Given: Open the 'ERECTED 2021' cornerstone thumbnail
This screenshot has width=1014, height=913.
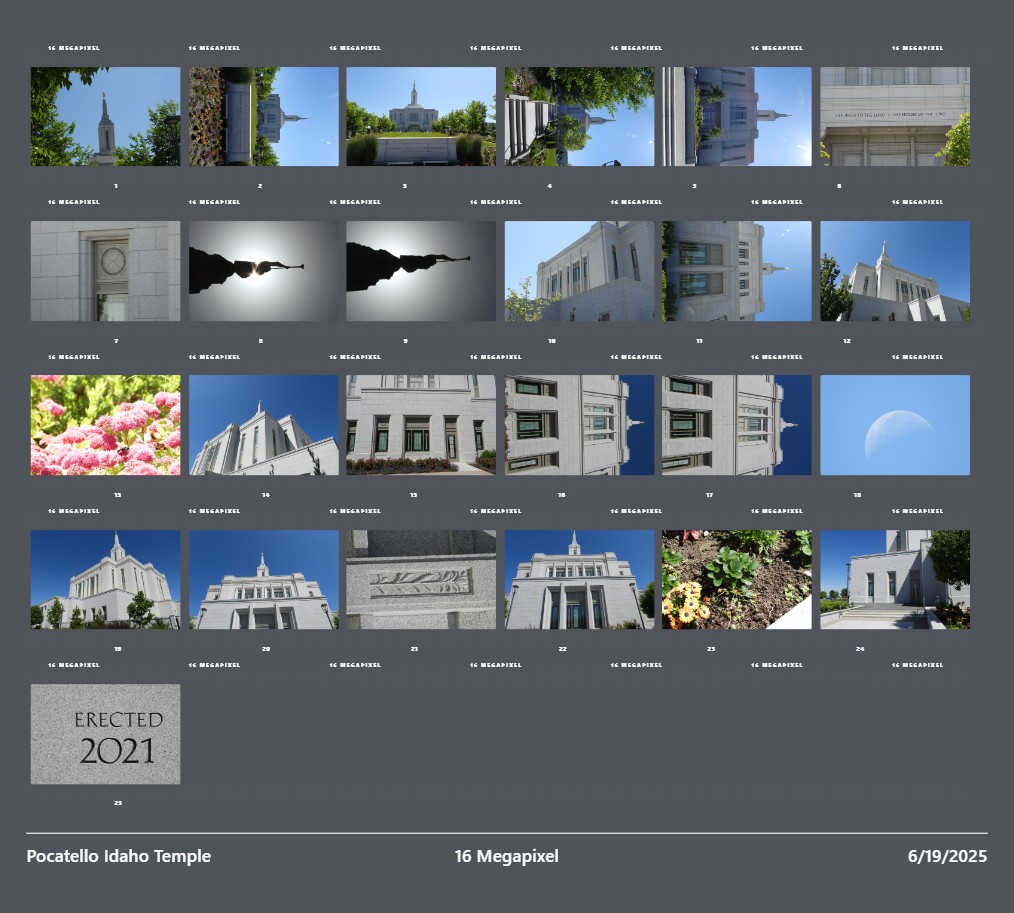Looking at the screenshot, I should [105, 733].
